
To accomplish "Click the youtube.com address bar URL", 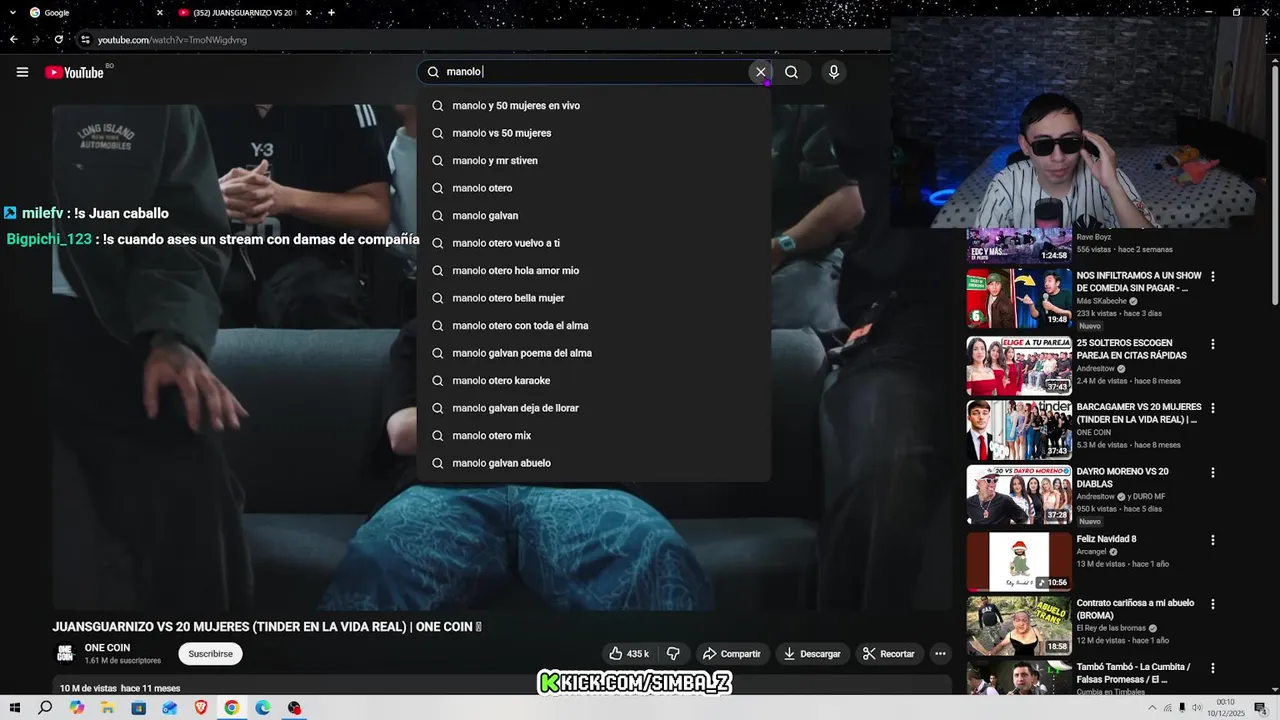I will coord(172,40).
